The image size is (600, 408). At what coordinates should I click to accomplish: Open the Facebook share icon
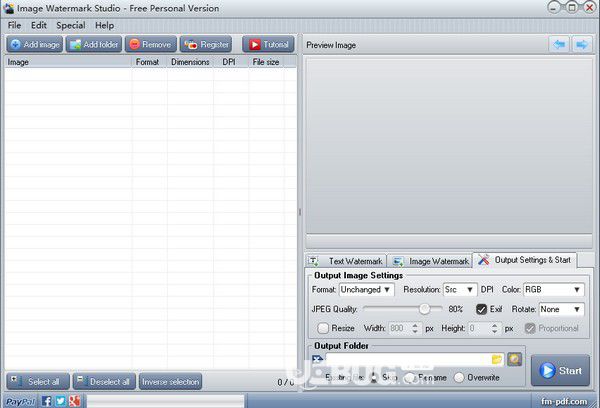(47, 401)
